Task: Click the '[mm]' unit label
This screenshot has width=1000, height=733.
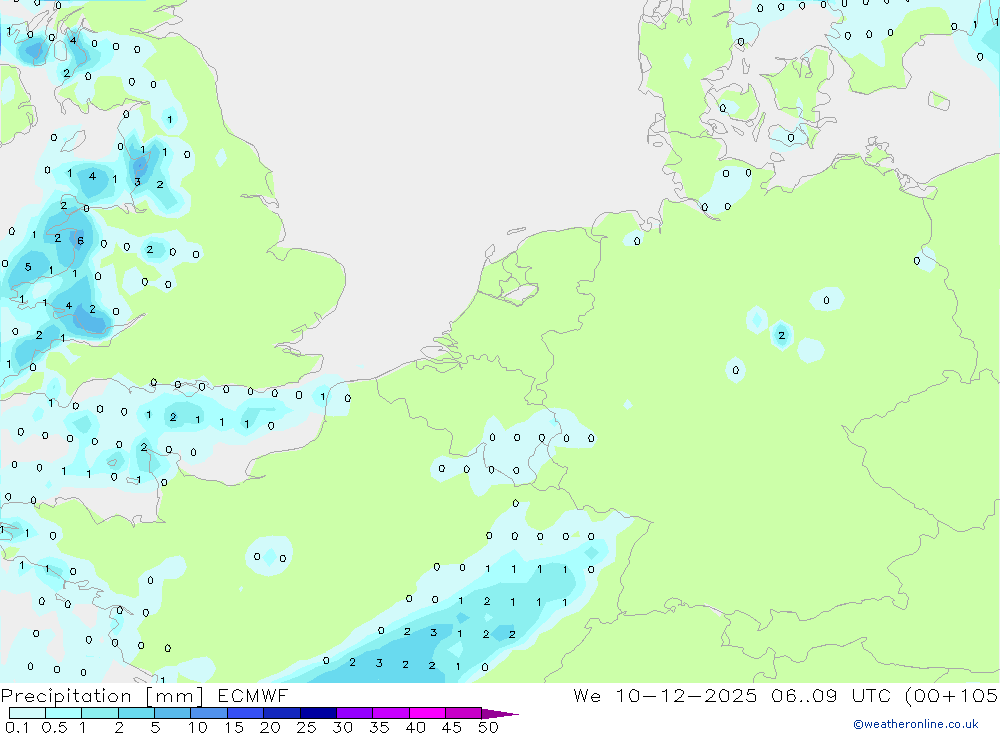Action: 175,696
